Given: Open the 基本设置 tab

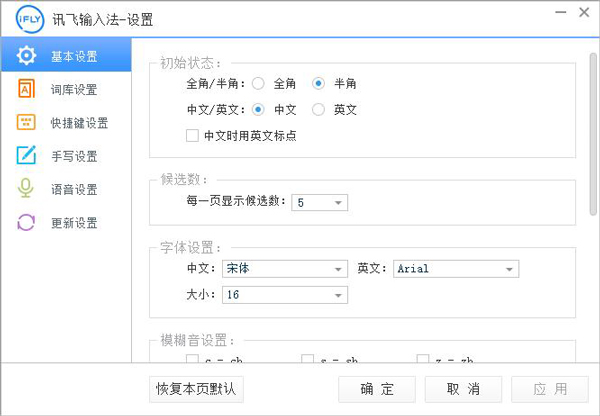Looking at the screenshot, I should (x=66, y=55).
